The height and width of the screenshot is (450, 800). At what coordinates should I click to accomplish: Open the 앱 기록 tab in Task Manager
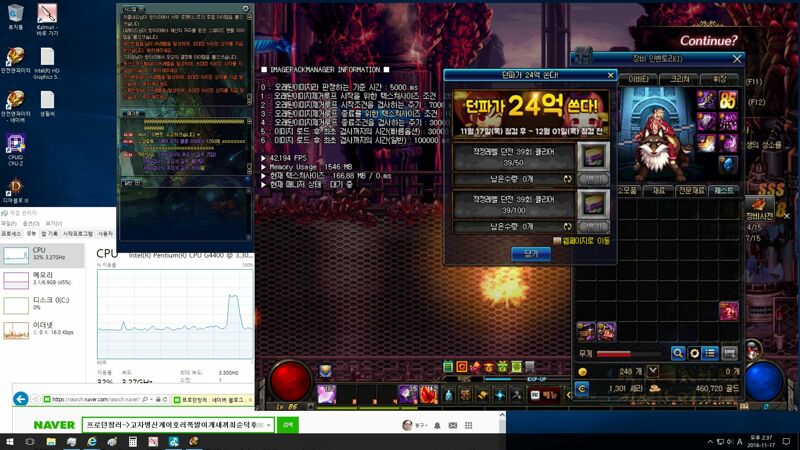pos(49,234)
